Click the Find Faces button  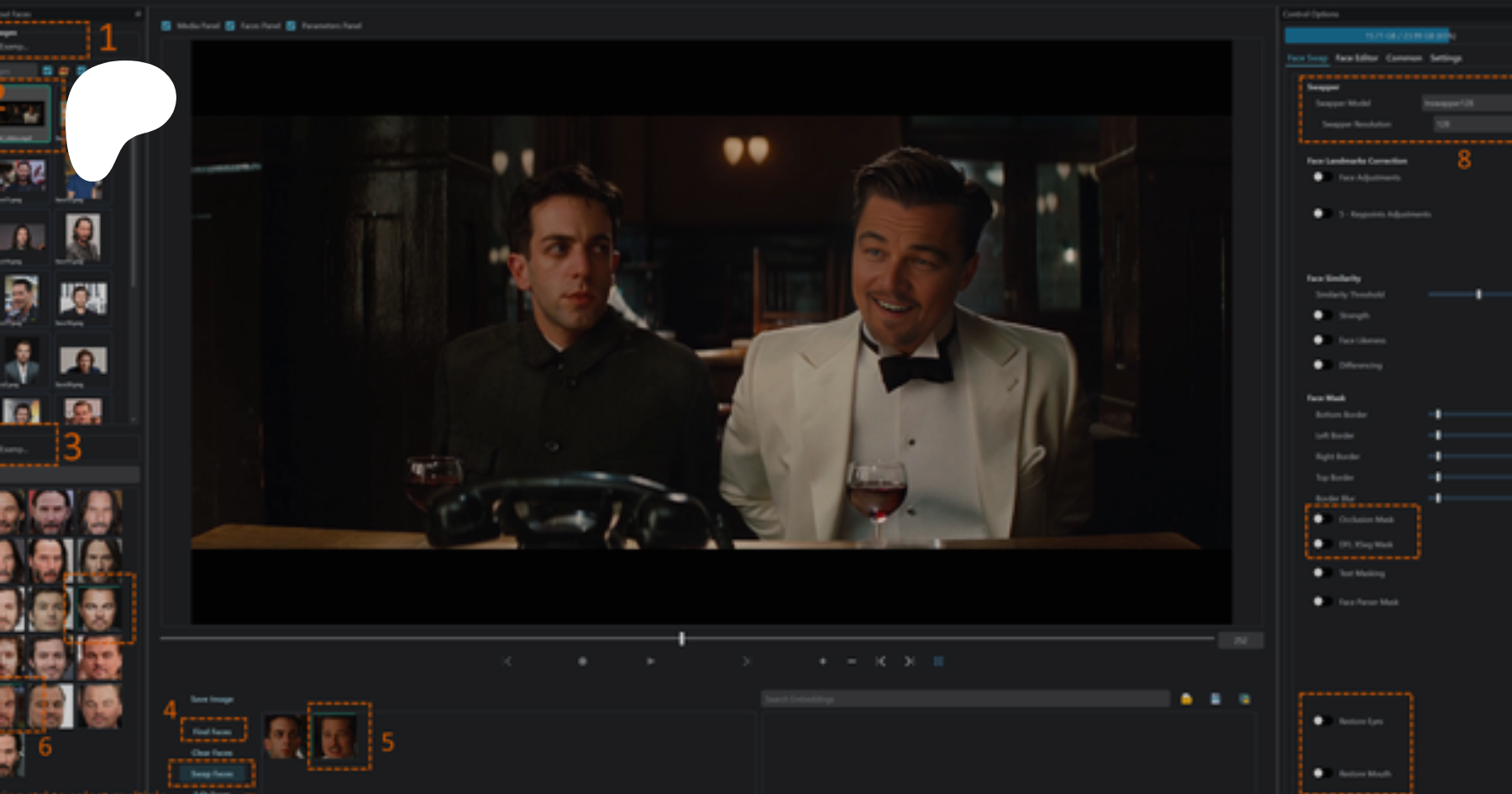[213, 732]
